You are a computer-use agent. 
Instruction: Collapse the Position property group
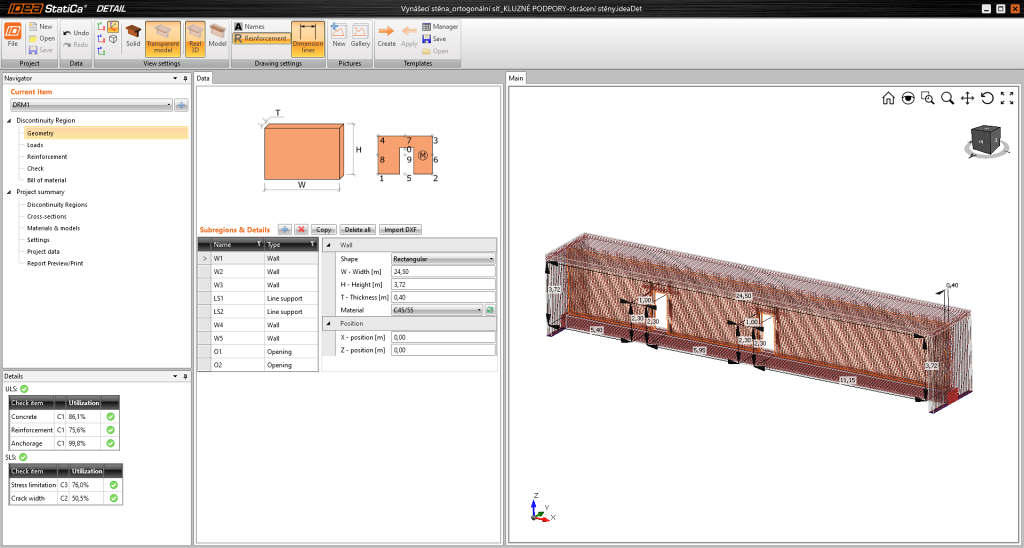(328, 323)
